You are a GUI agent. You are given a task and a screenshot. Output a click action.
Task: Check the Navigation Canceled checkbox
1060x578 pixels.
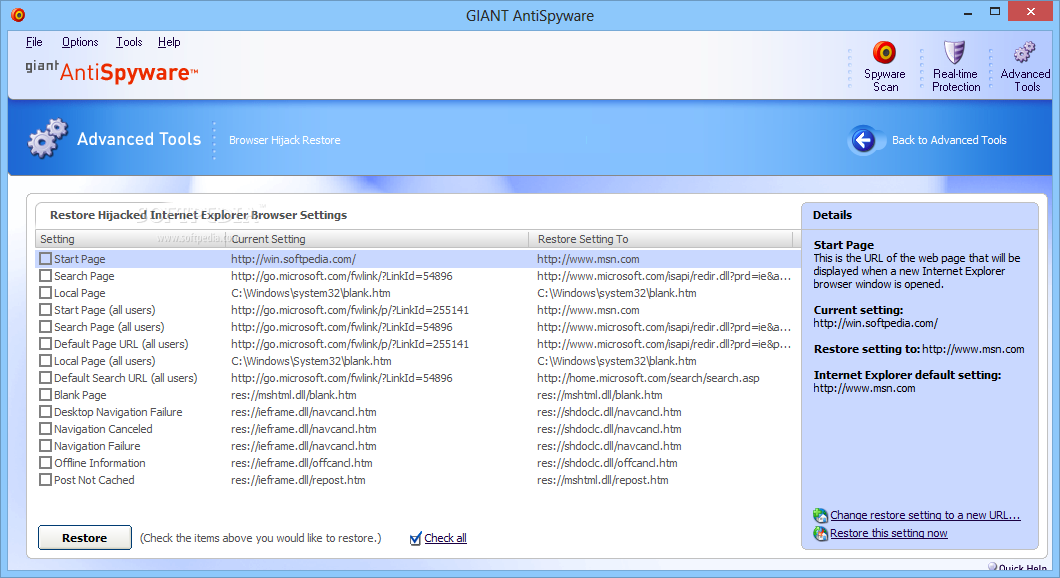45,429
